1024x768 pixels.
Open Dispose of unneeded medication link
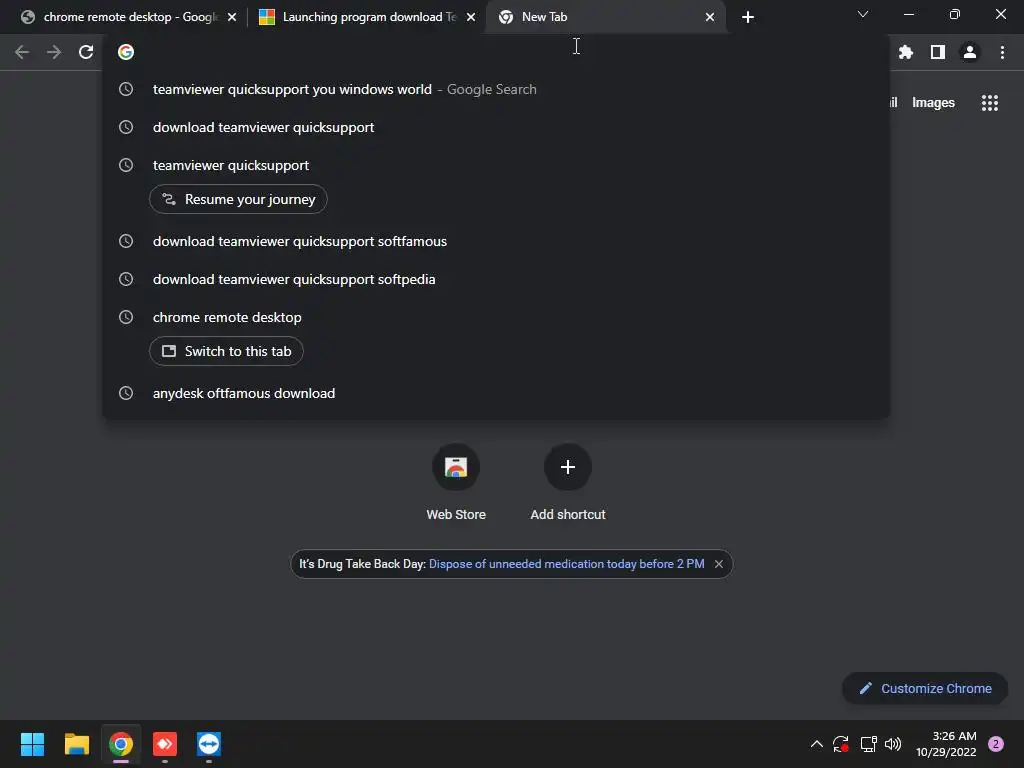(566, 564)
